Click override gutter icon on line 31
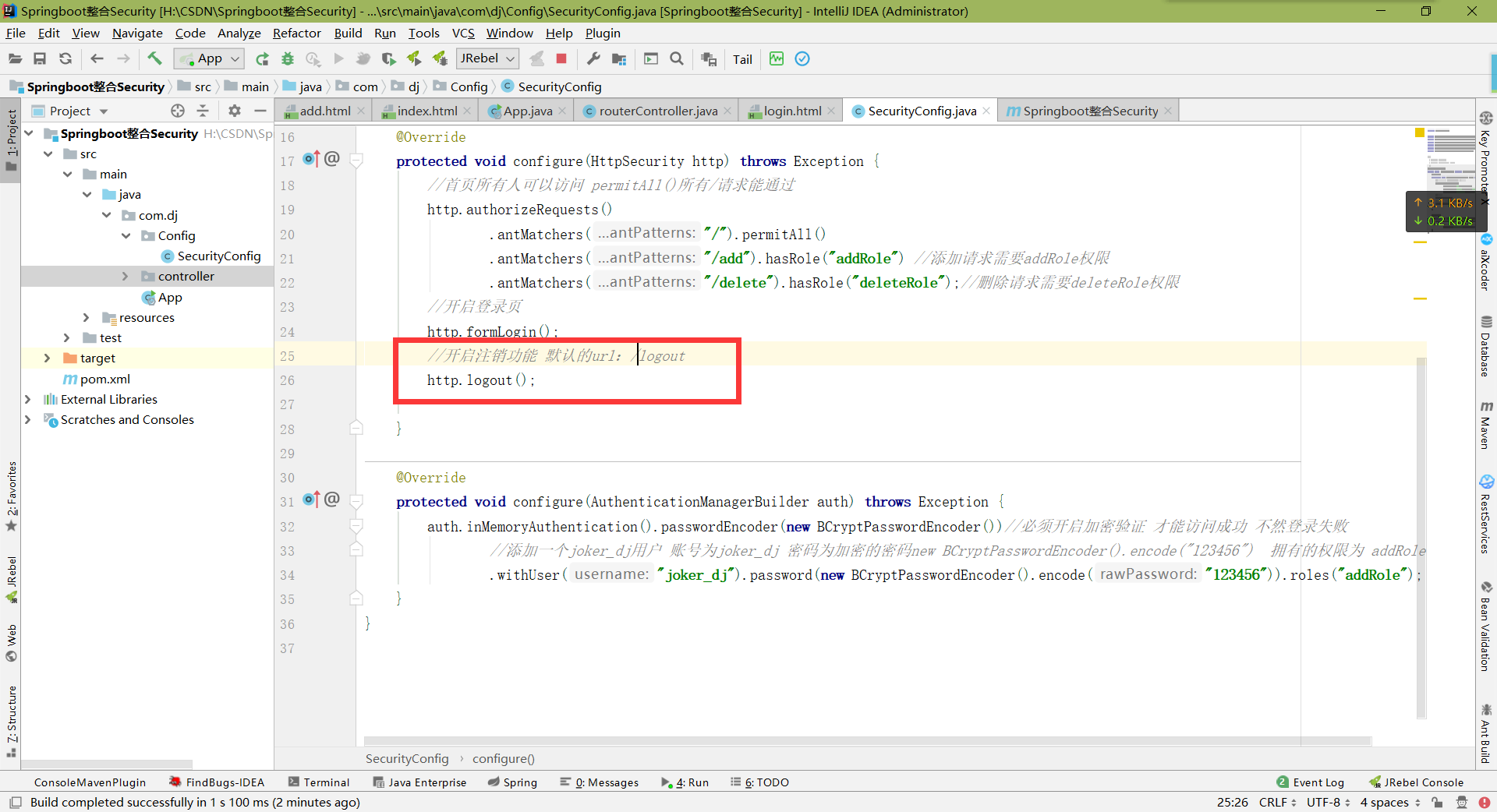1497x812 pixels. (312, 500)
